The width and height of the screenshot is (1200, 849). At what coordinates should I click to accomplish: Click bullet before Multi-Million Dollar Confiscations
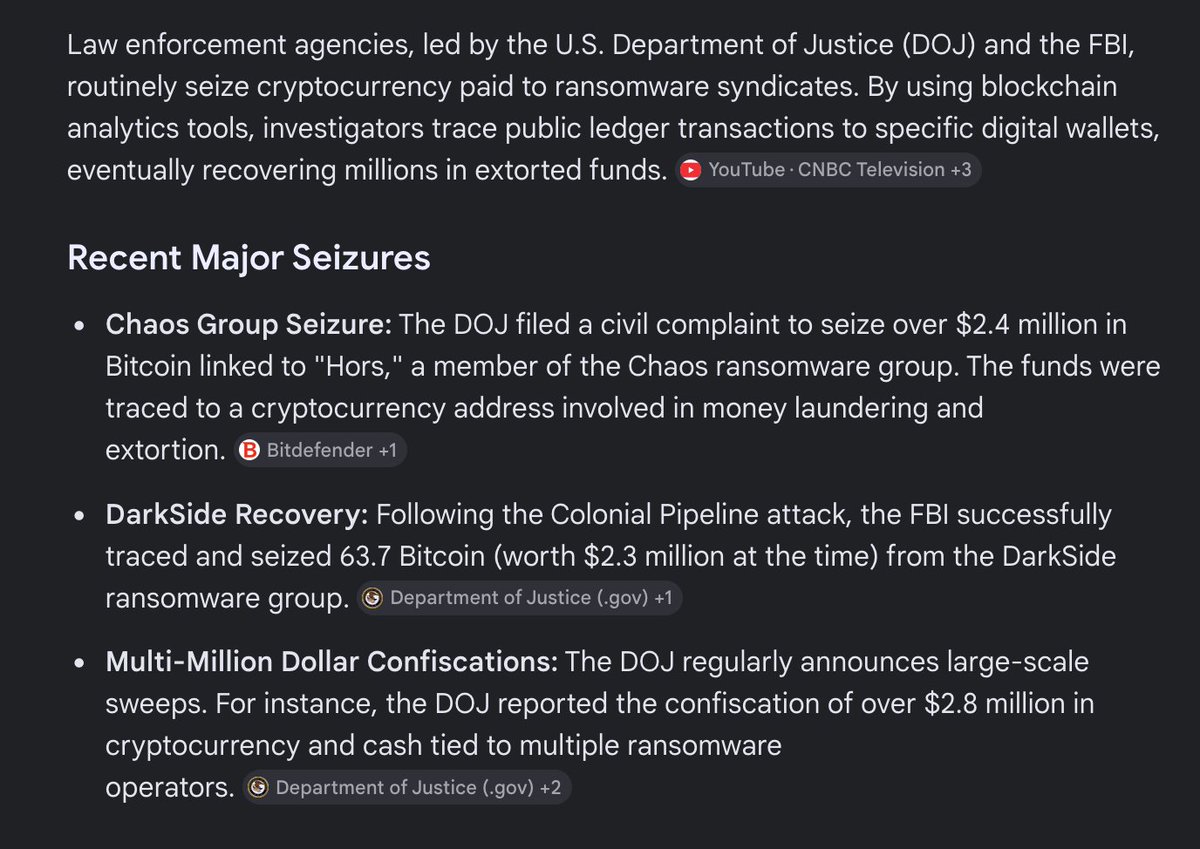(80, 664)
